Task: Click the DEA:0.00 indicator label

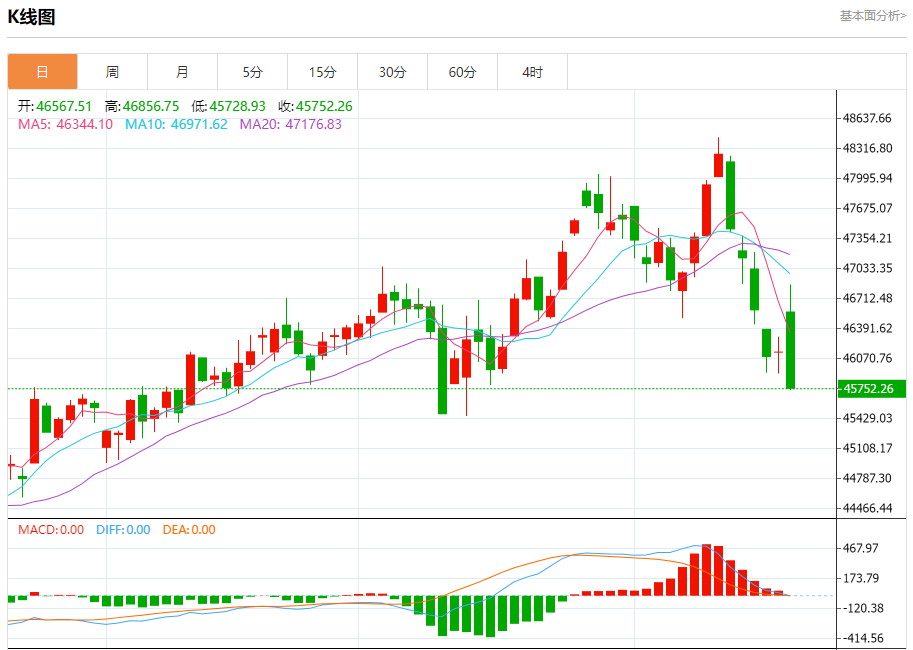Action: pyautogui.click(x=189, y=530)
